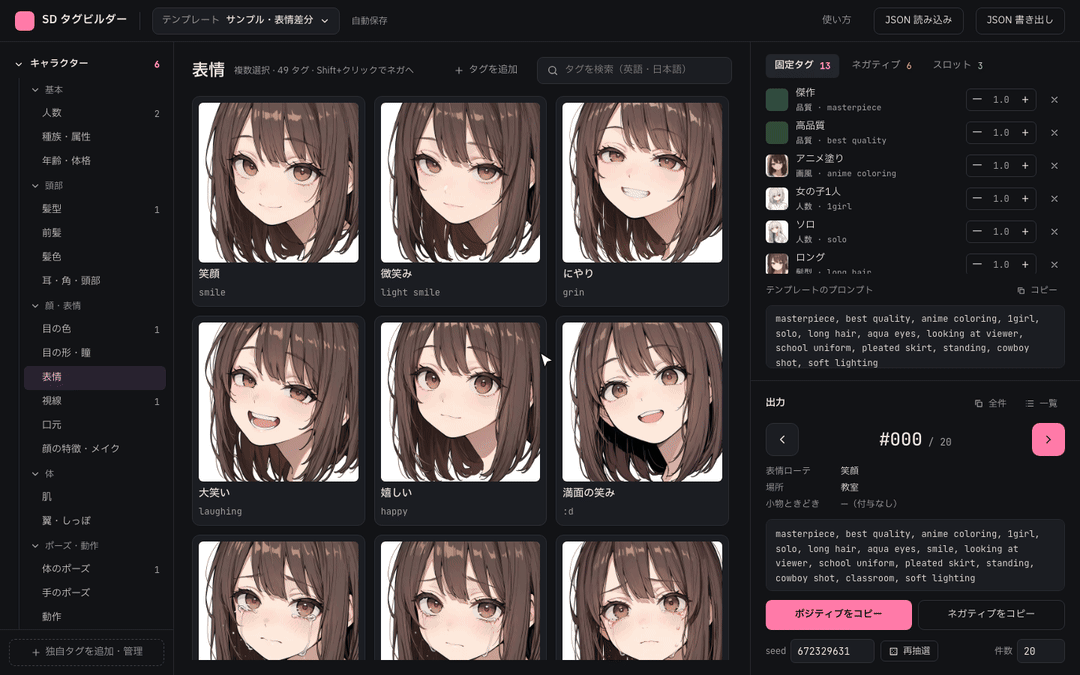The height and width of the screenshot is (675, 1080).
Task: Edit the 件数 count field
Action: point(1041,651)
